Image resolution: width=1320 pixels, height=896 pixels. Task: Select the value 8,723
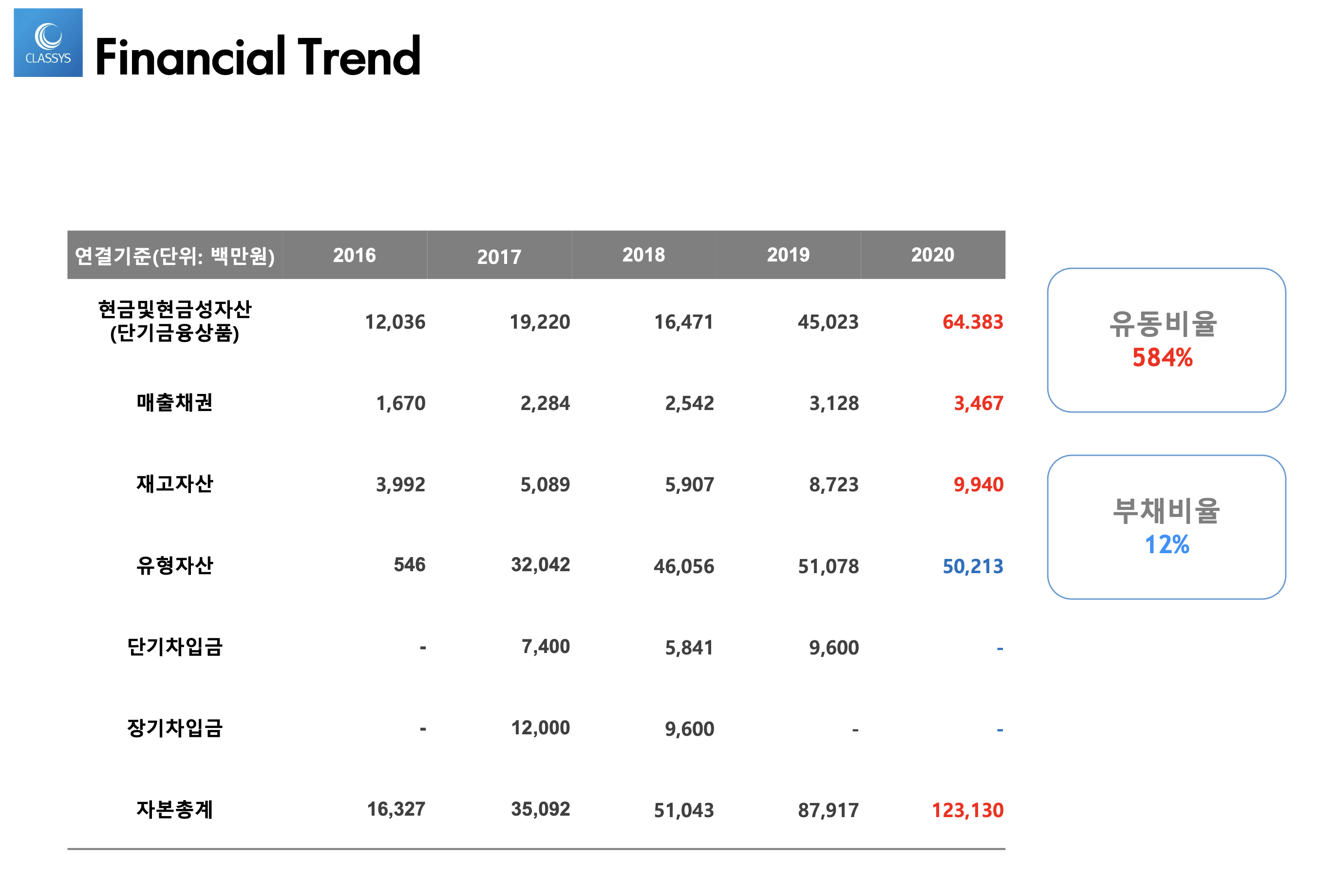pyautogui.click(x=834, y=485)
